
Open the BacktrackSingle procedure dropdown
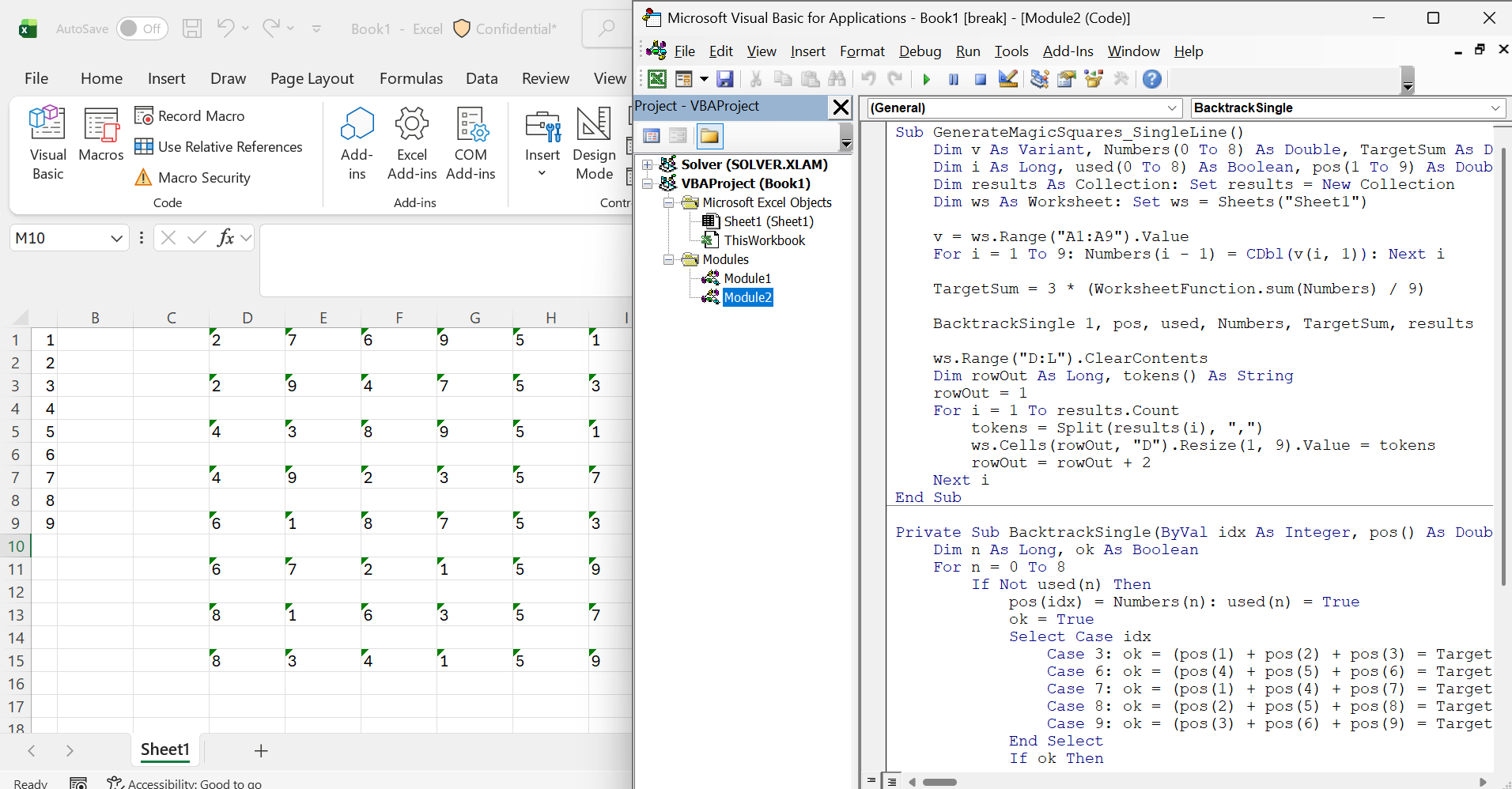(x=1495, y=108)
